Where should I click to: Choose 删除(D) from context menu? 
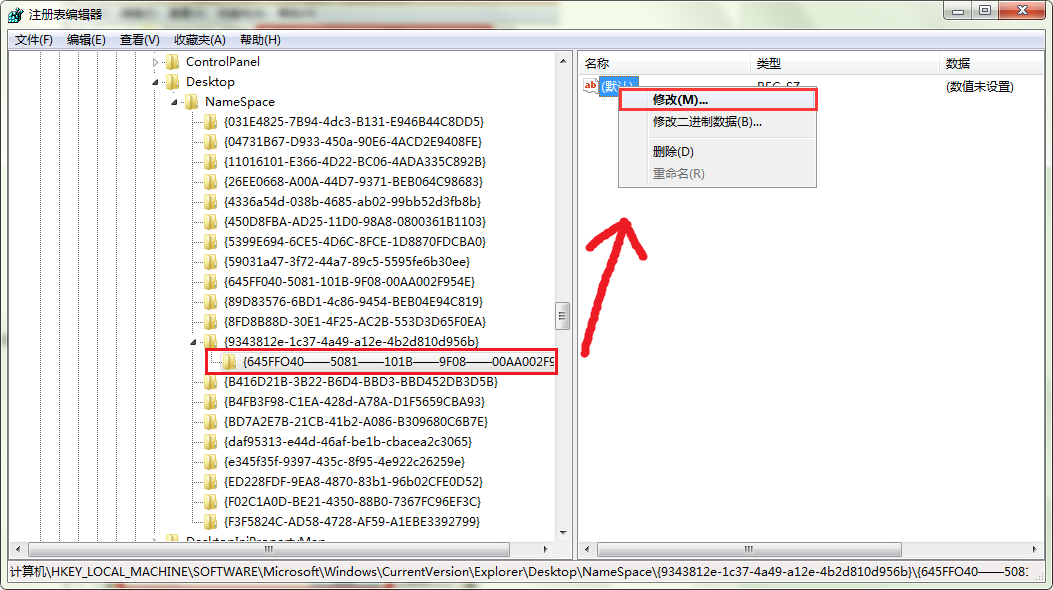click(x=673, y=152)
